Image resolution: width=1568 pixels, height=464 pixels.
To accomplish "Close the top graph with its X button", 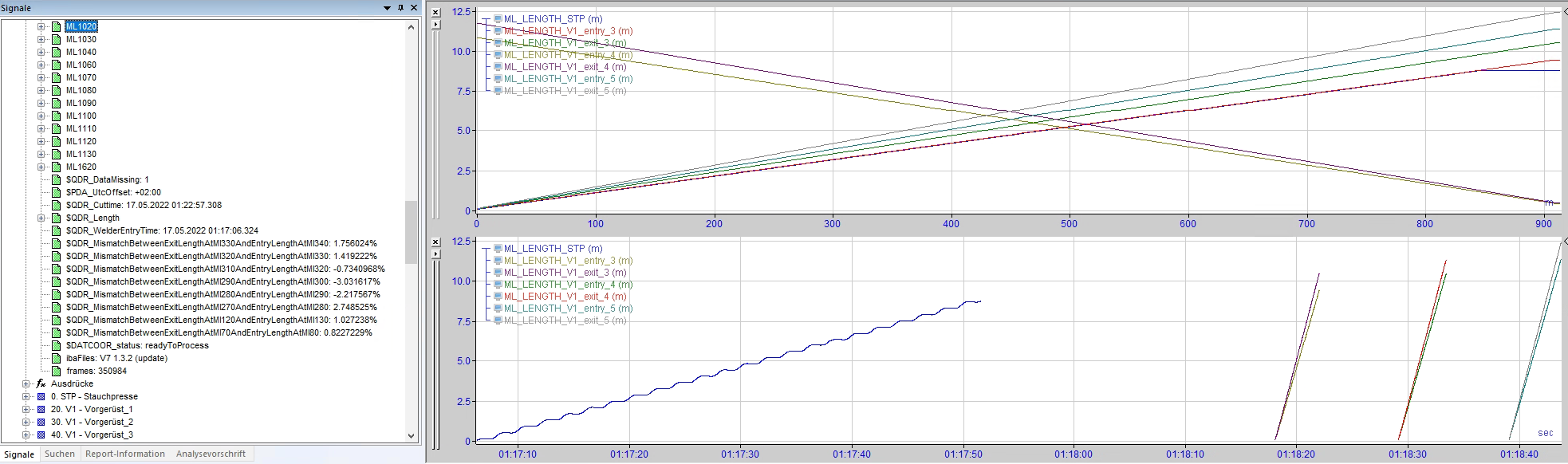I will pos(435,13).
